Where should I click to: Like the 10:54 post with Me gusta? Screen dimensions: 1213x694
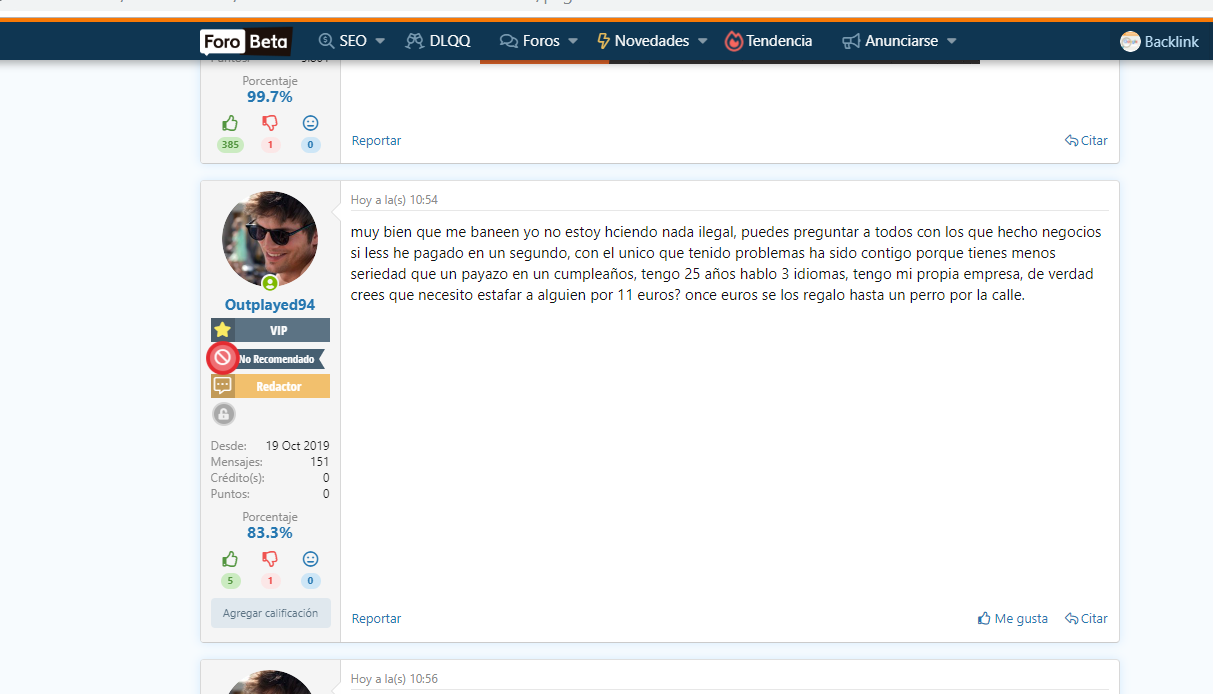tap(1013, 619)
